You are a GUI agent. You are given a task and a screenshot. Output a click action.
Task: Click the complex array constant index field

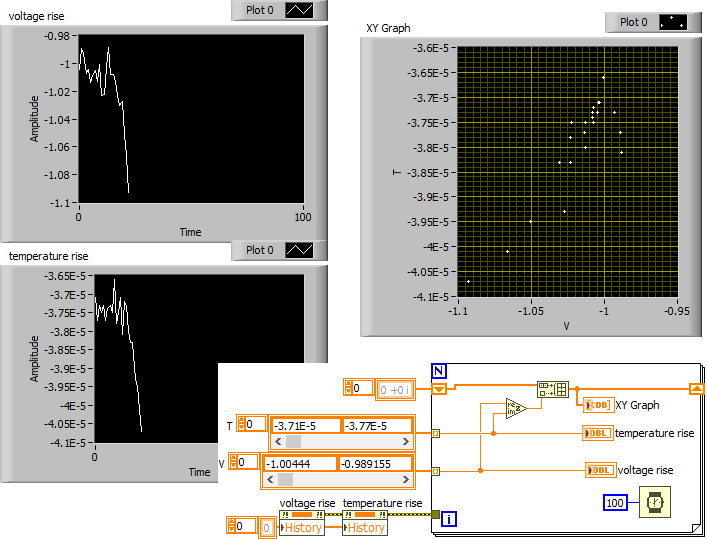point(363,388)
